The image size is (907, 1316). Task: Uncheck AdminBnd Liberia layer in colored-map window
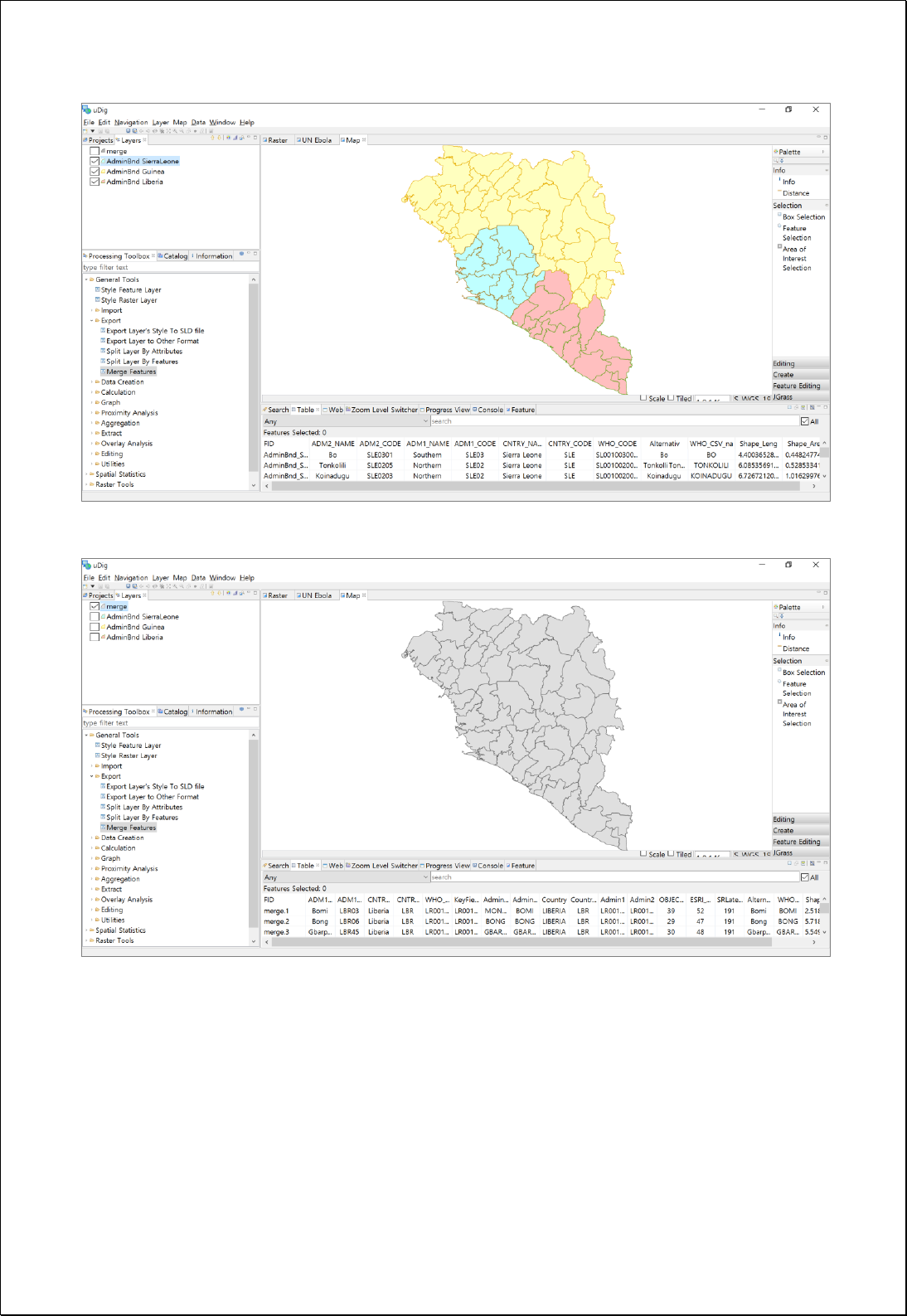tap(95, 182)
